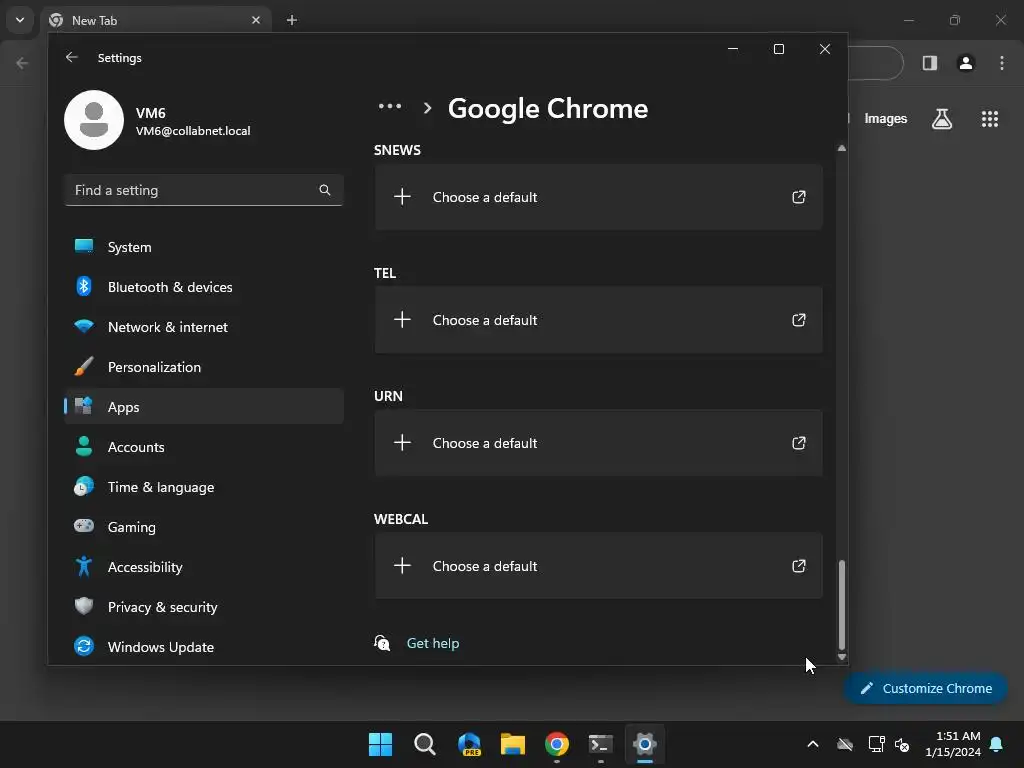Image resolution: width=1024 pixels, height=768 pixels.
Task: Open Chrome profile icon
Action: [x=966, y=63]
